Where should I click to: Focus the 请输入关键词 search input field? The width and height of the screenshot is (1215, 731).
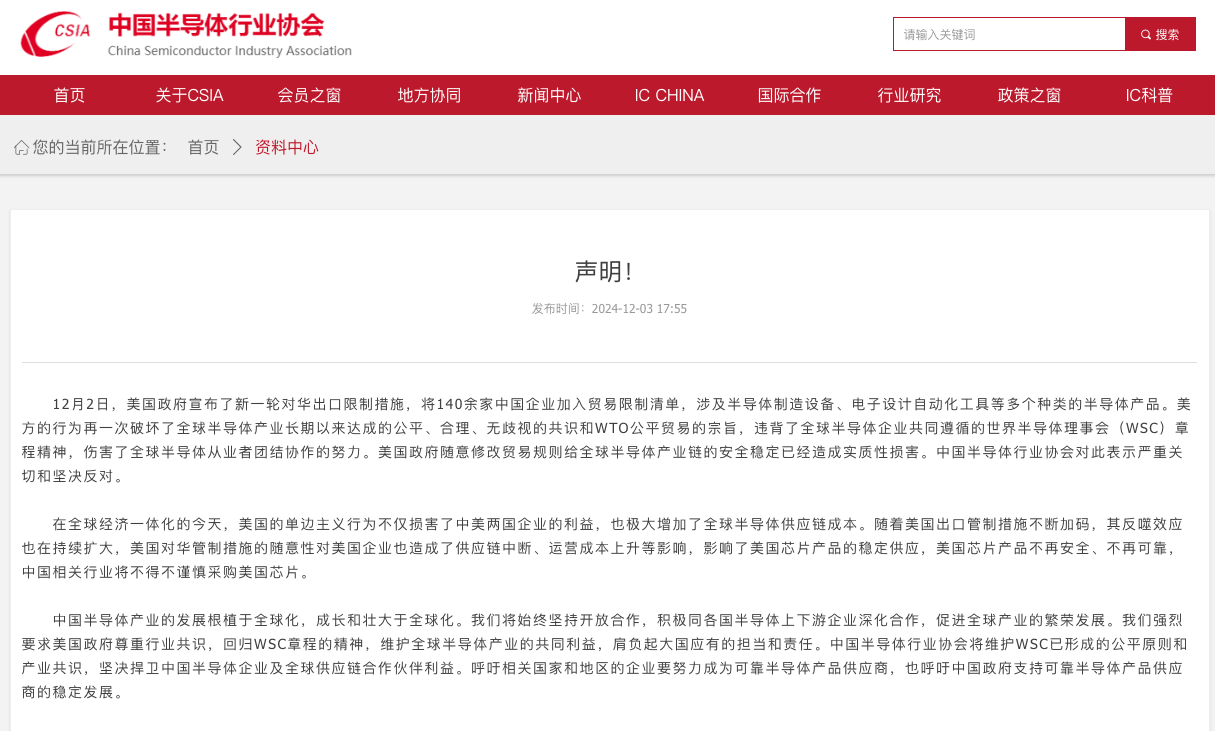tap(1009, 34)
